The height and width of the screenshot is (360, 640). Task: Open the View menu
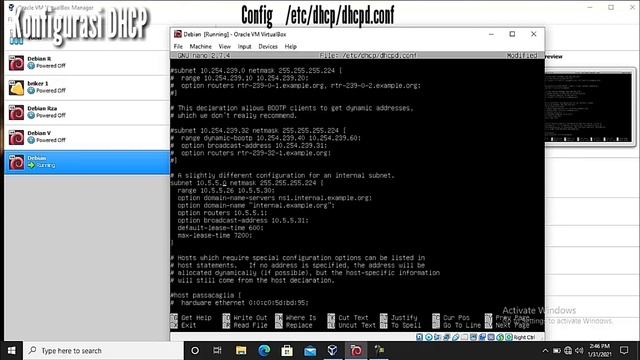[x=224, y=47]
